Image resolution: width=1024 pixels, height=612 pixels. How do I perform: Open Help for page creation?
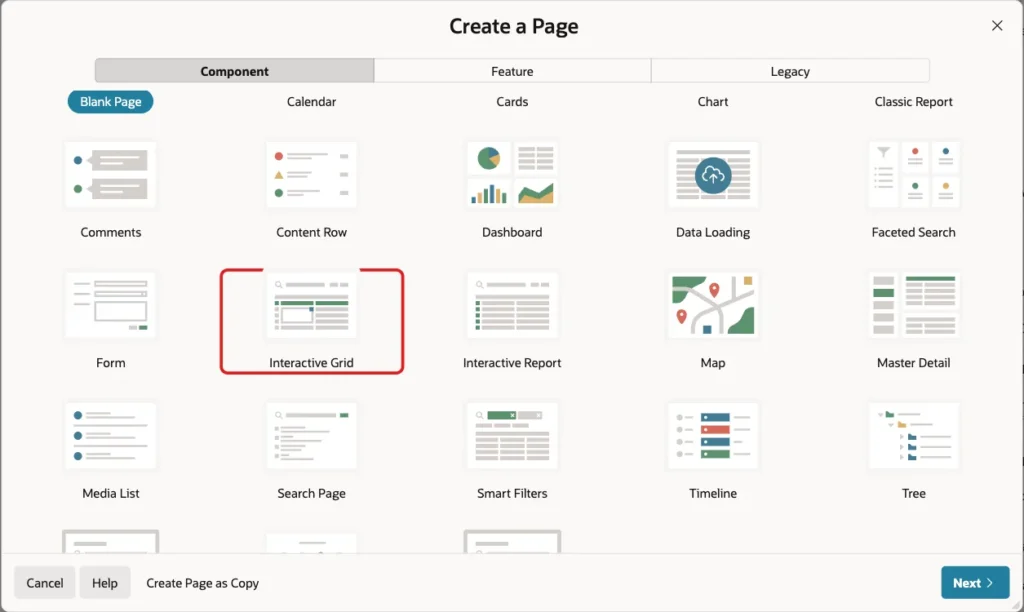point(104,583)
